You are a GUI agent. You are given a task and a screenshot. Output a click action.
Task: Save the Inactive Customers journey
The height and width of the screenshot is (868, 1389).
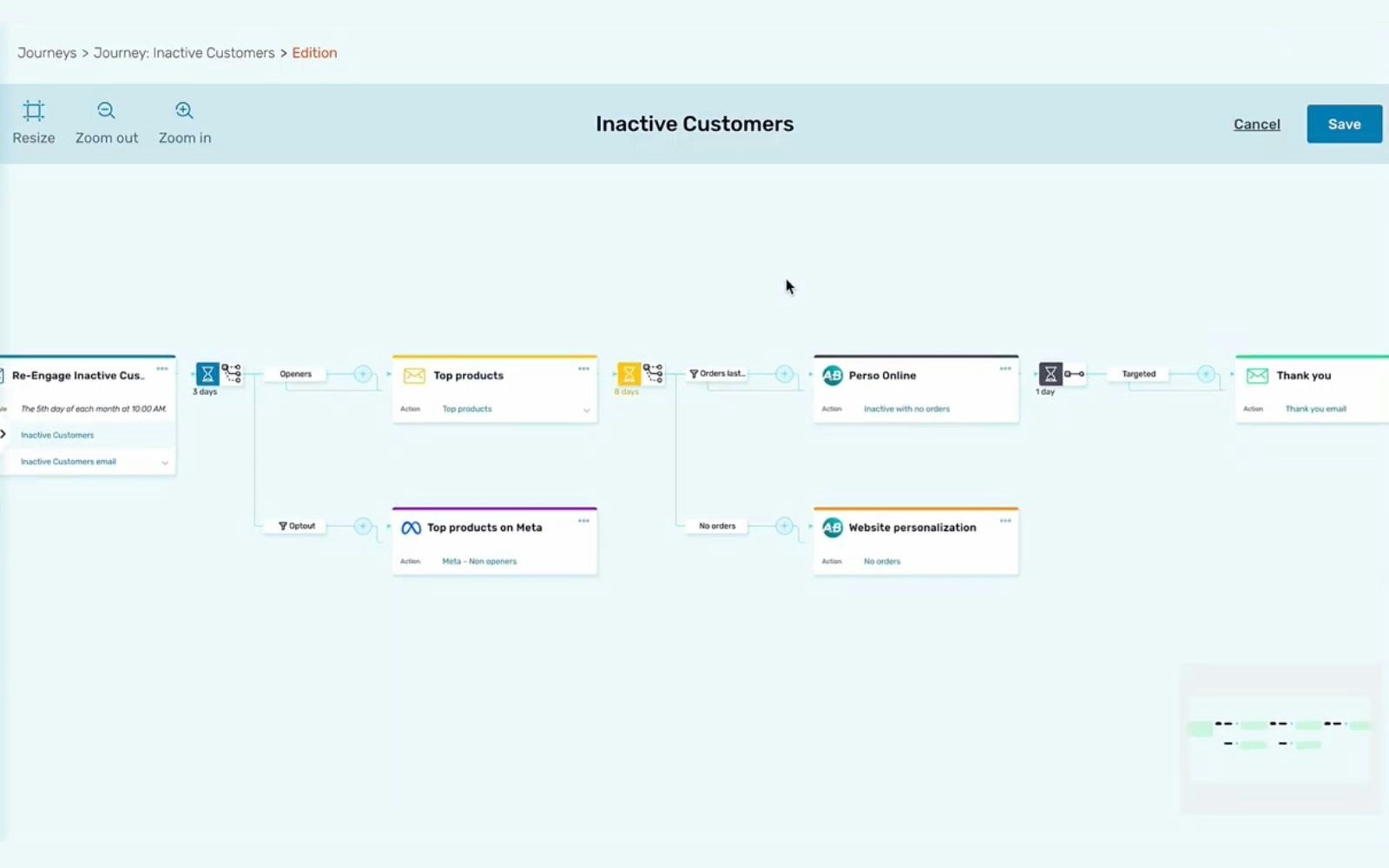(1344, 124)
